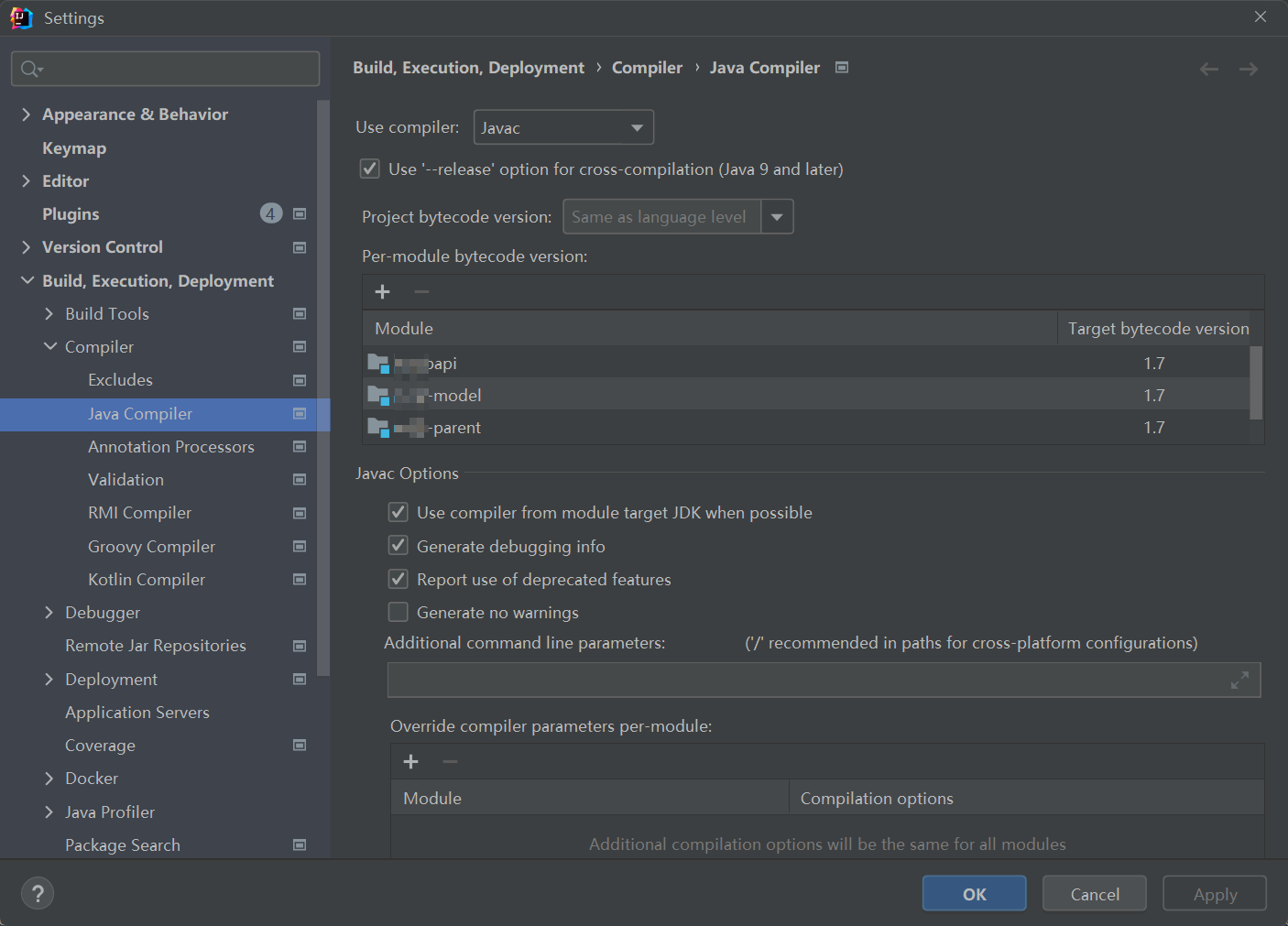1288x926 pixels.
Task: Toggle 'Generate debugging info' checkbox
Action: [398, 546]
